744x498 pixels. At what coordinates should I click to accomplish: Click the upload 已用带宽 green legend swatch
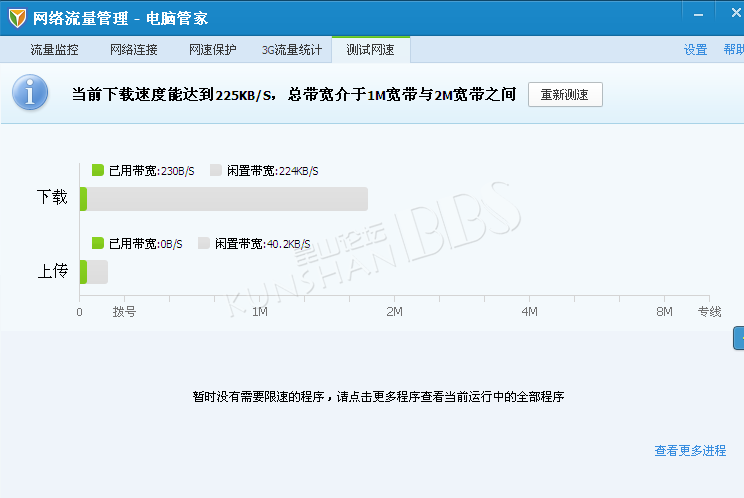tap(98, 243)
